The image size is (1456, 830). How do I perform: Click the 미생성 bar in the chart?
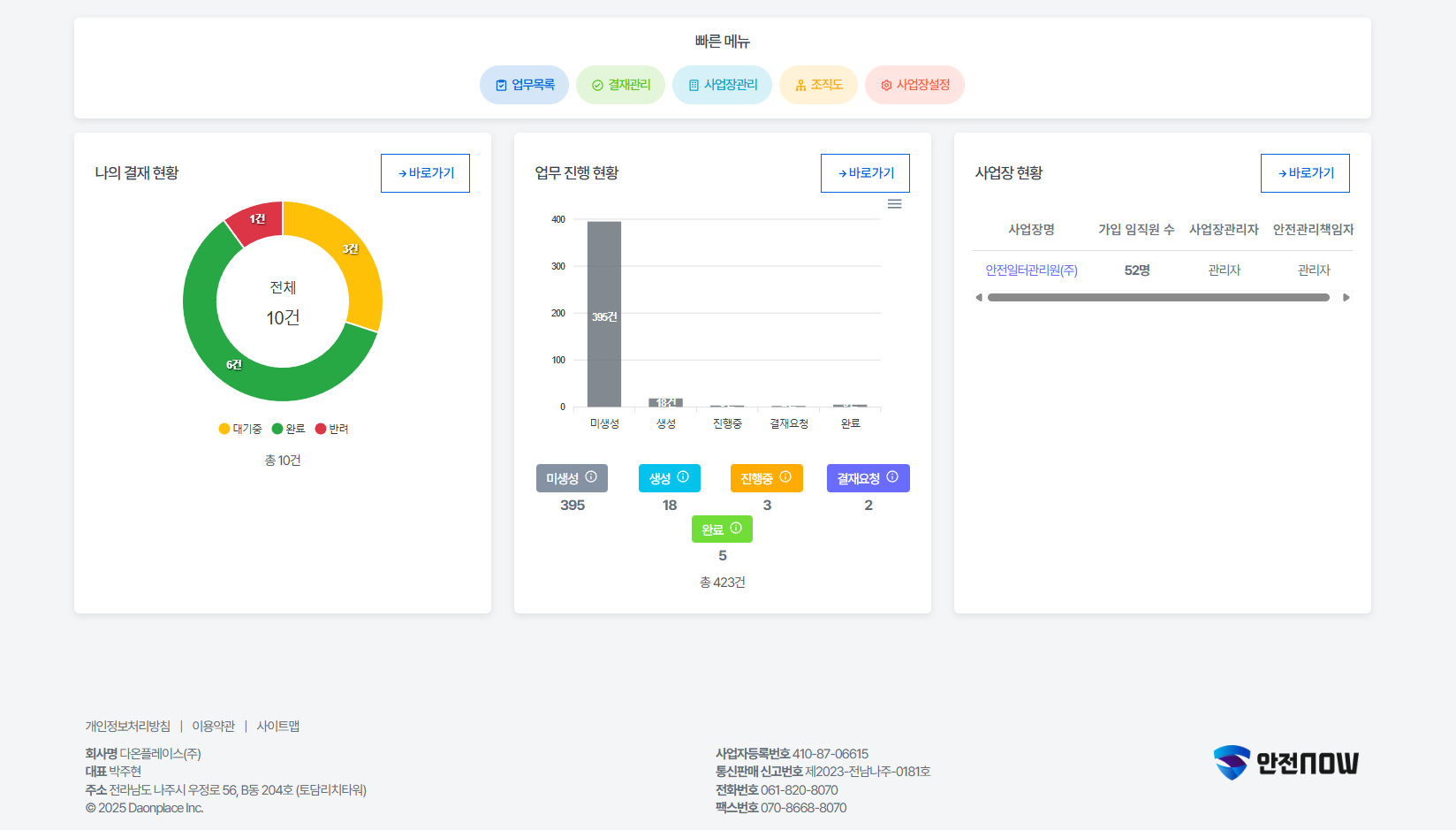tap(603, 314)
